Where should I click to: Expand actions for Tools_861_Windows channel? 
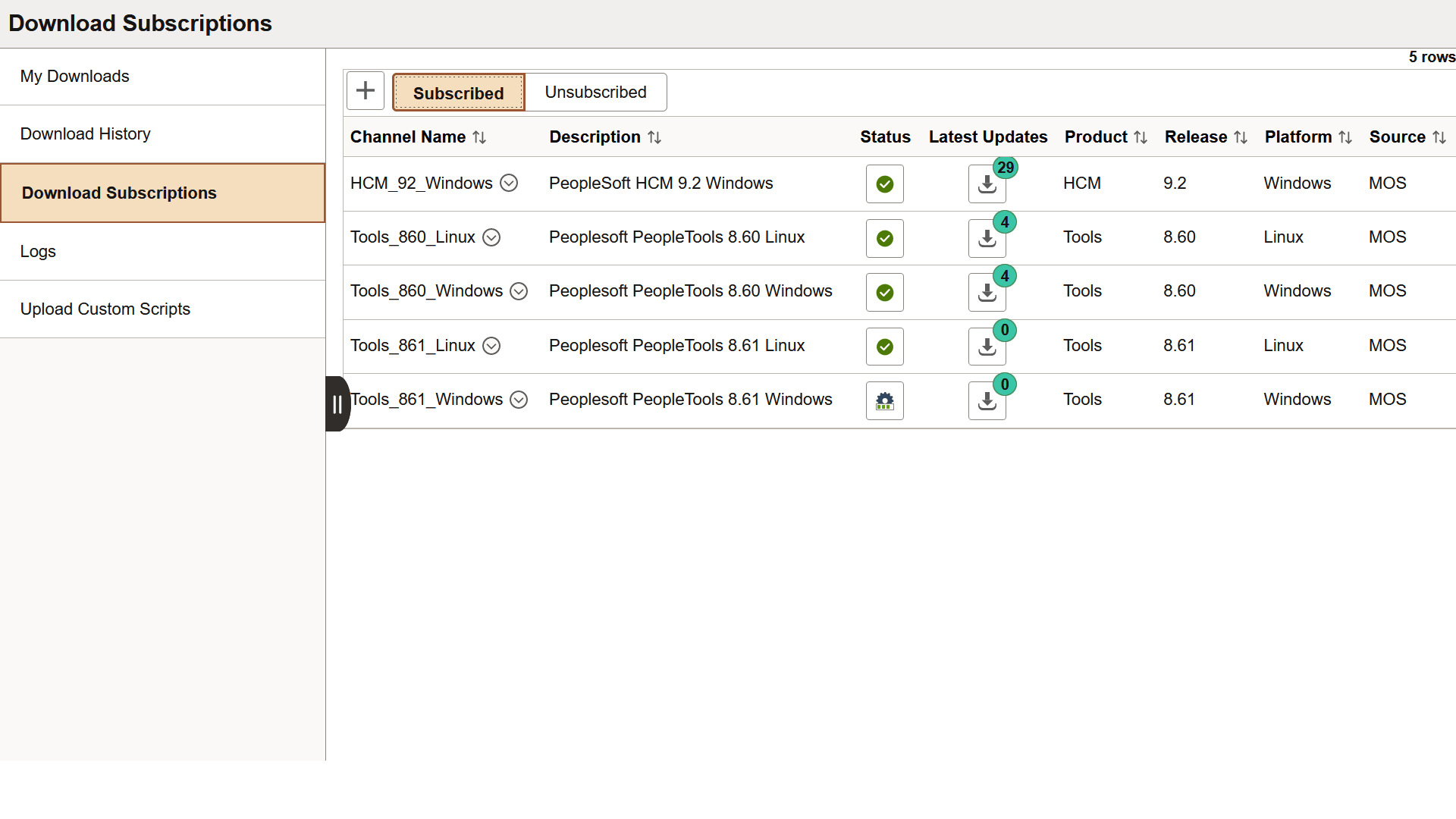pos(519,399)
